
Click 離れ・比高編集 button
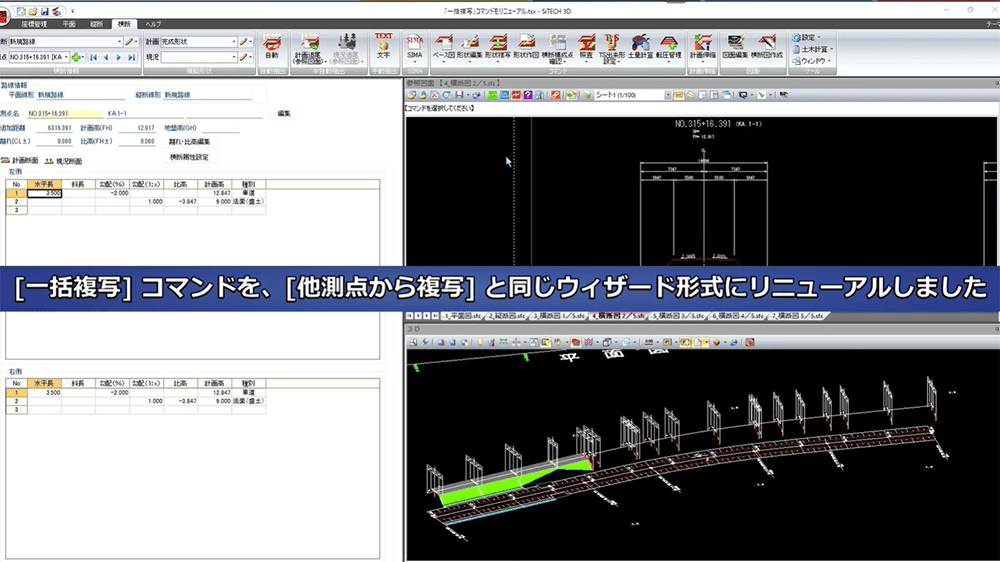[189, 142]
